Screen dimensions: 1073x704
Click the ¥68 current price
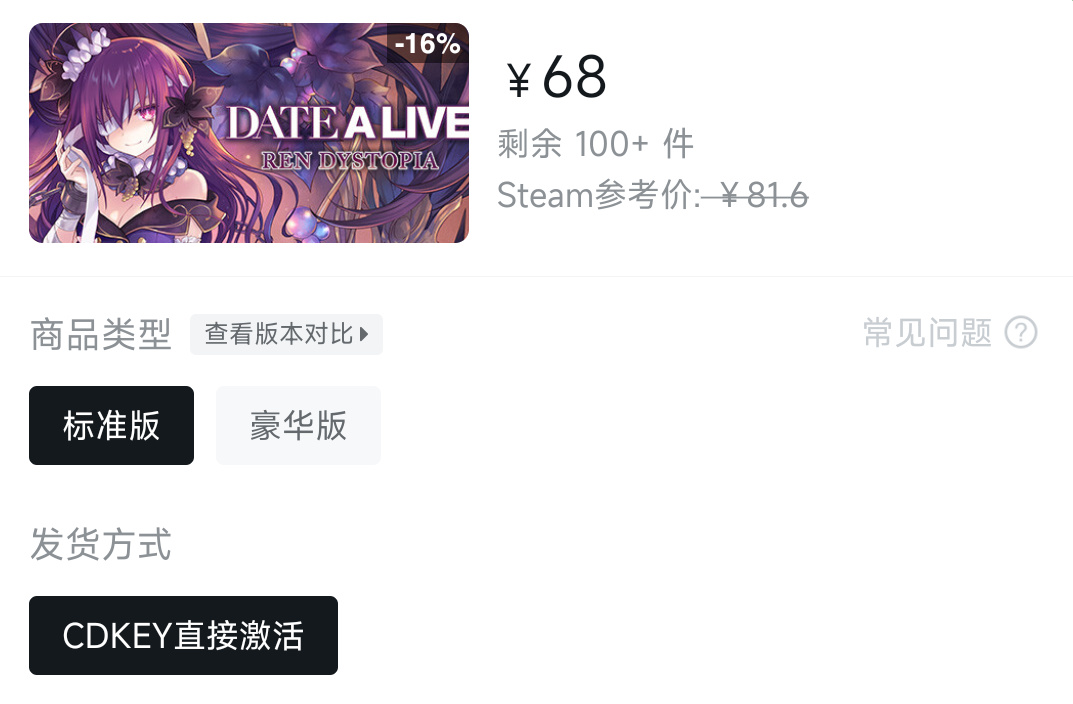(556, 77)
